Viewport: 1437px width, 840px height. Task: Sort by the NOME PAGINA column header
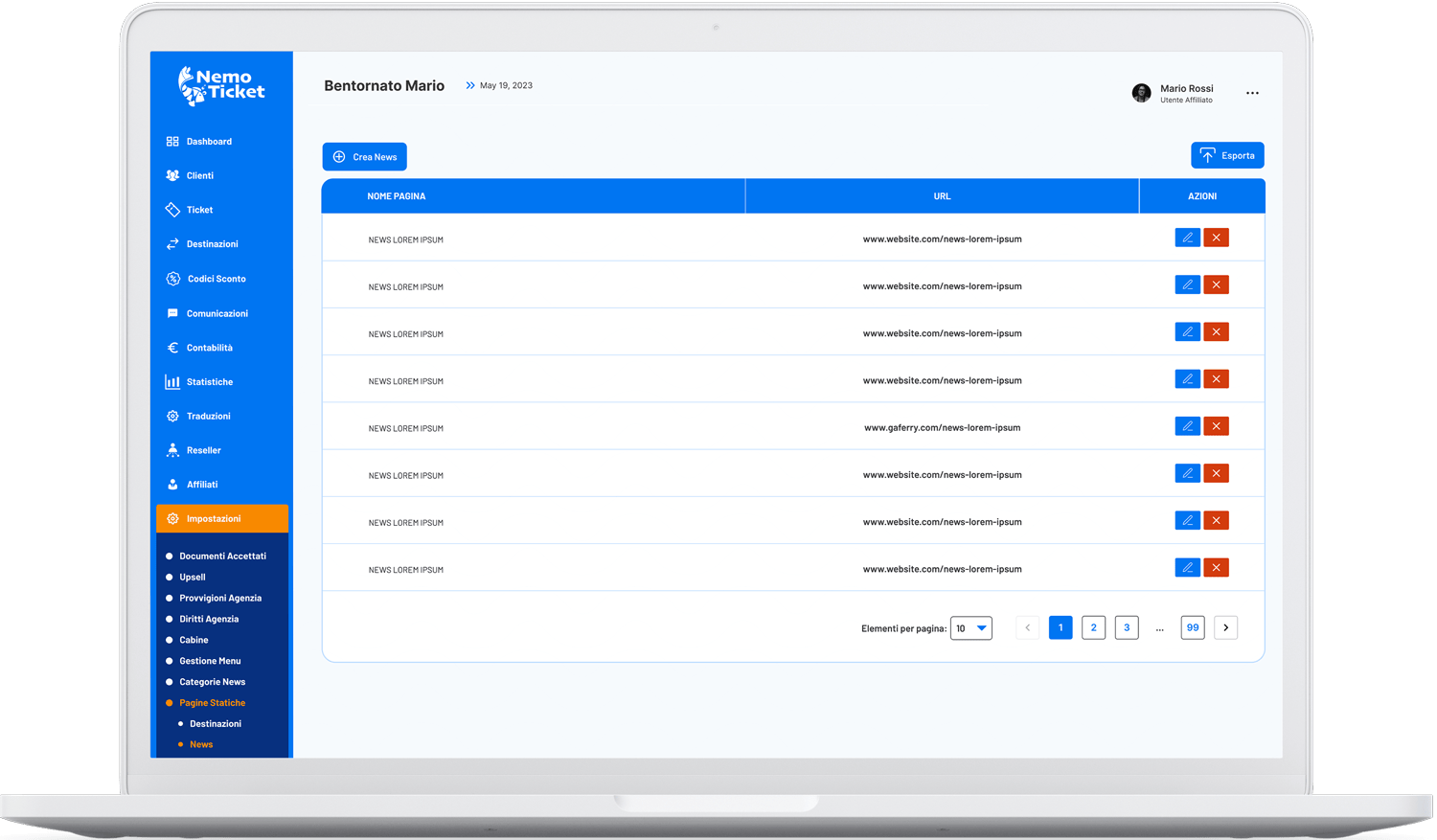(x=397, y=196)
